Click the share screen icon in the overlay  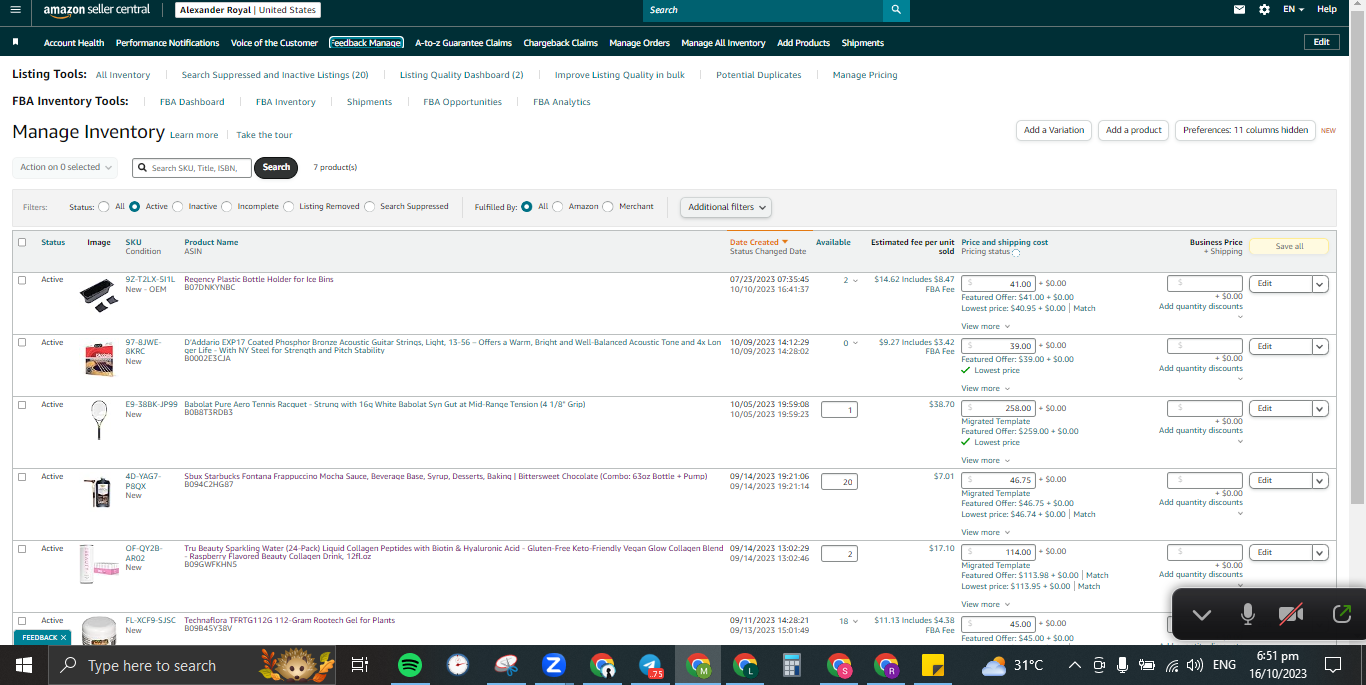click(1341, 614)
